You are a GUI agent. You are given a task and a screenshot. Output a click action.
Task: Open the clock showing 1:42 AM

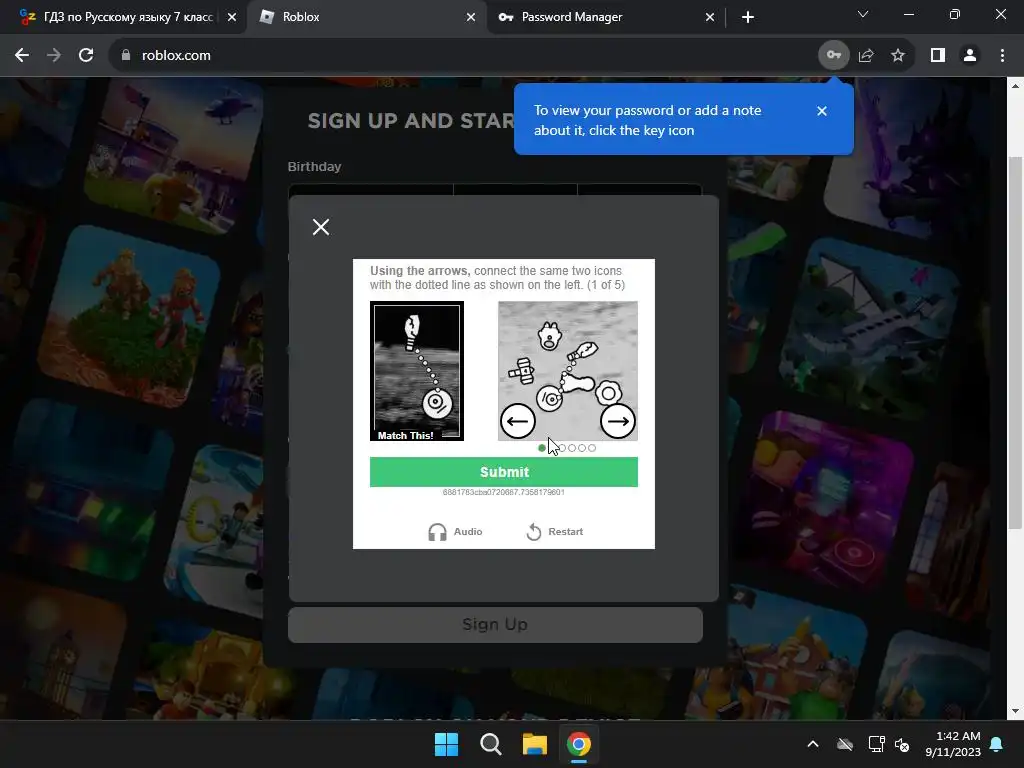pos(953,744)
